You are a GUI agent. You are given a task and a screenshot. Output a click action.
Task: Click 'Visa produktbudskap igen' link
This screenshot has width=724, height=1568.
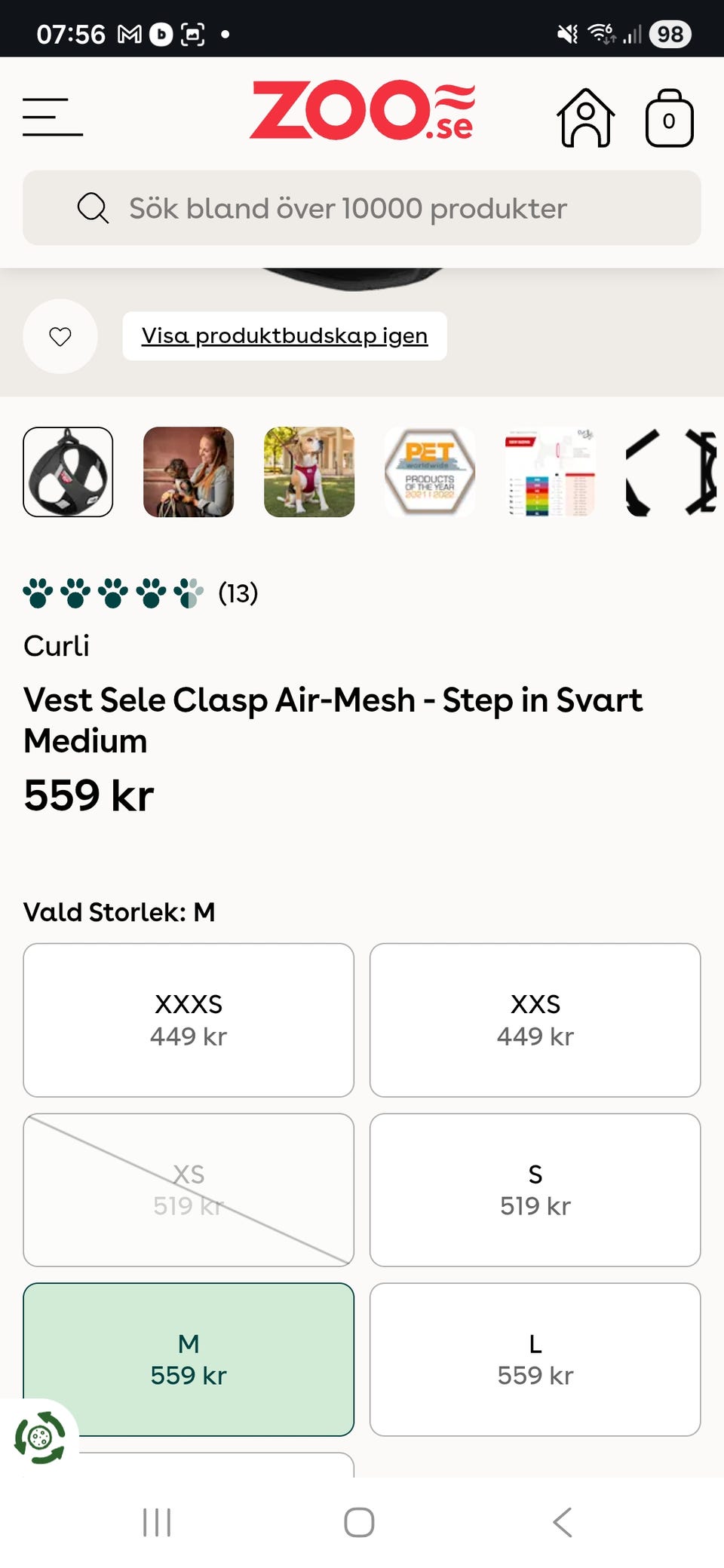[x=284, y=335]
